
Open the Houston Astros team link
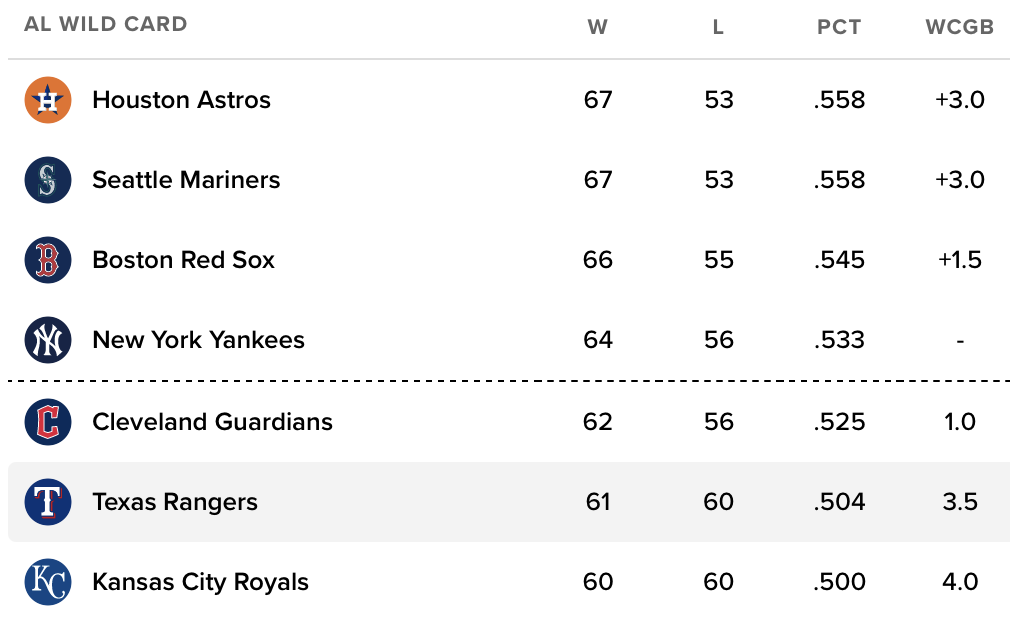181,100
